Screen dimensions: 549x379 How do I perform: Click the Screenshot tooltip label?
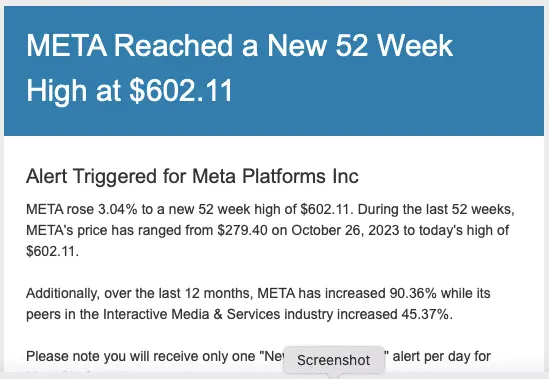[334, 360]
